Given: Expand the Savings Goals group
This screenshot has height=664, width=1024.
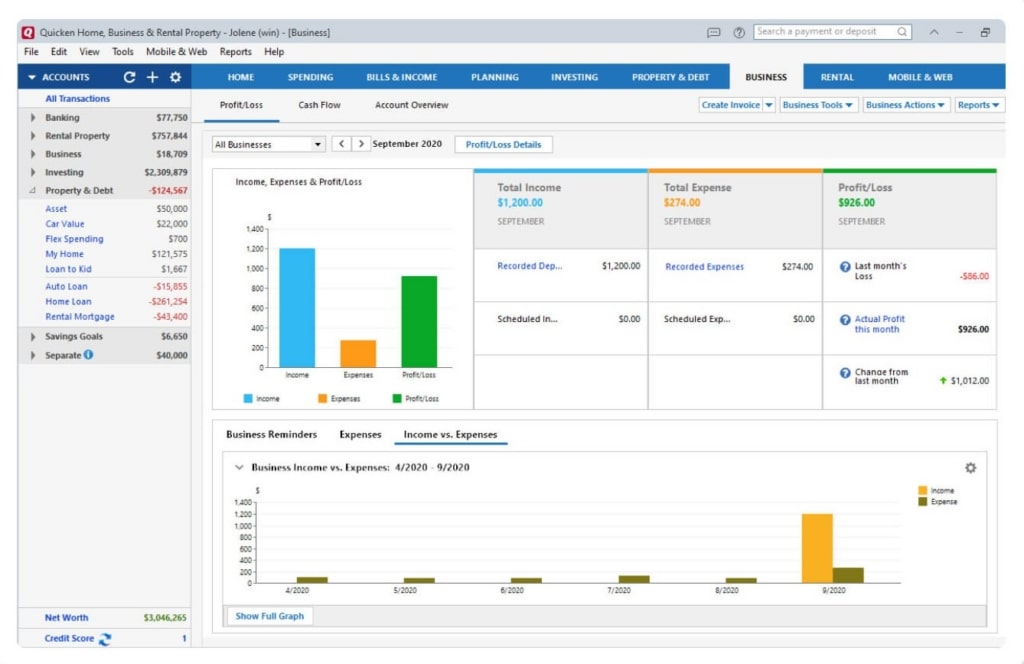Looking at the screenshot, I should click(33, 336).
